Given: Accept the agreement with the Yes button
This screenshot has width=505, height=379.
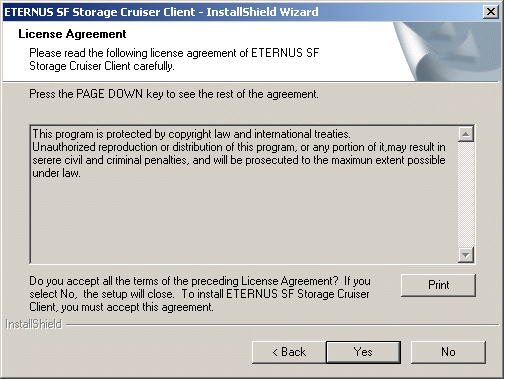Looking at the screenshot, I should 363,352.
